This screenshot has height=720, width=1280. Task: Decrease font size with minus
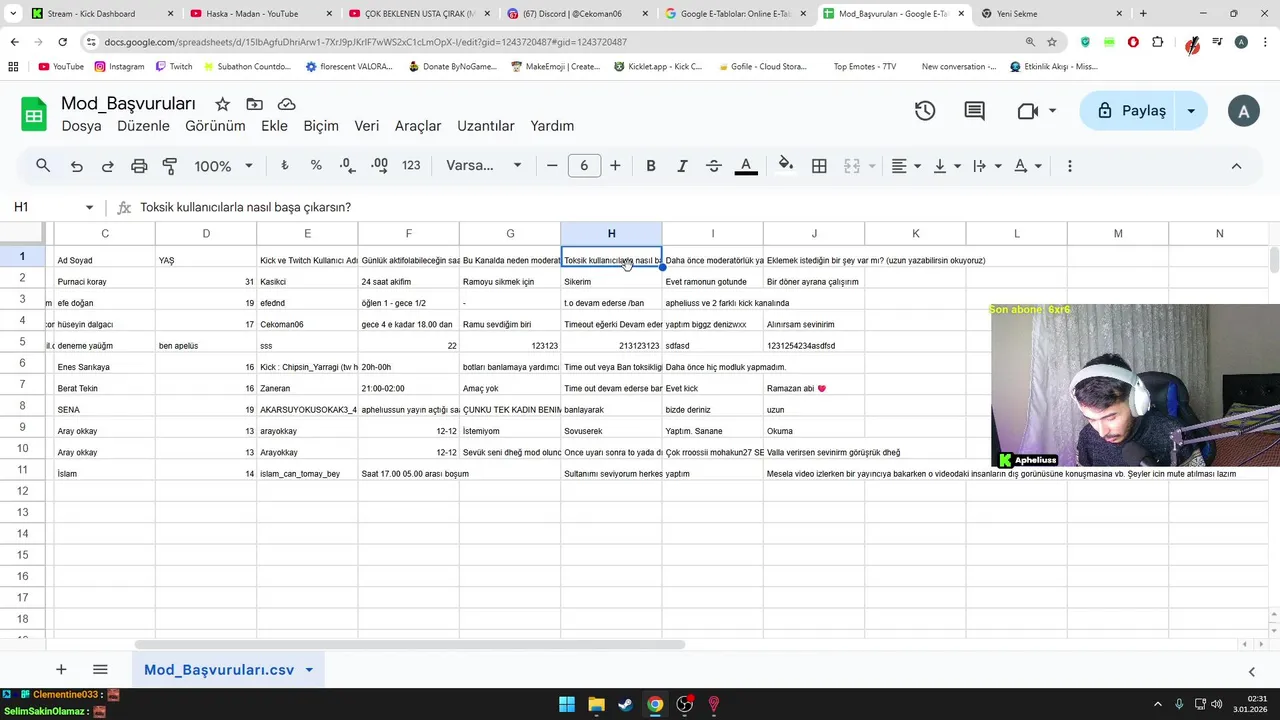point(552,166)
